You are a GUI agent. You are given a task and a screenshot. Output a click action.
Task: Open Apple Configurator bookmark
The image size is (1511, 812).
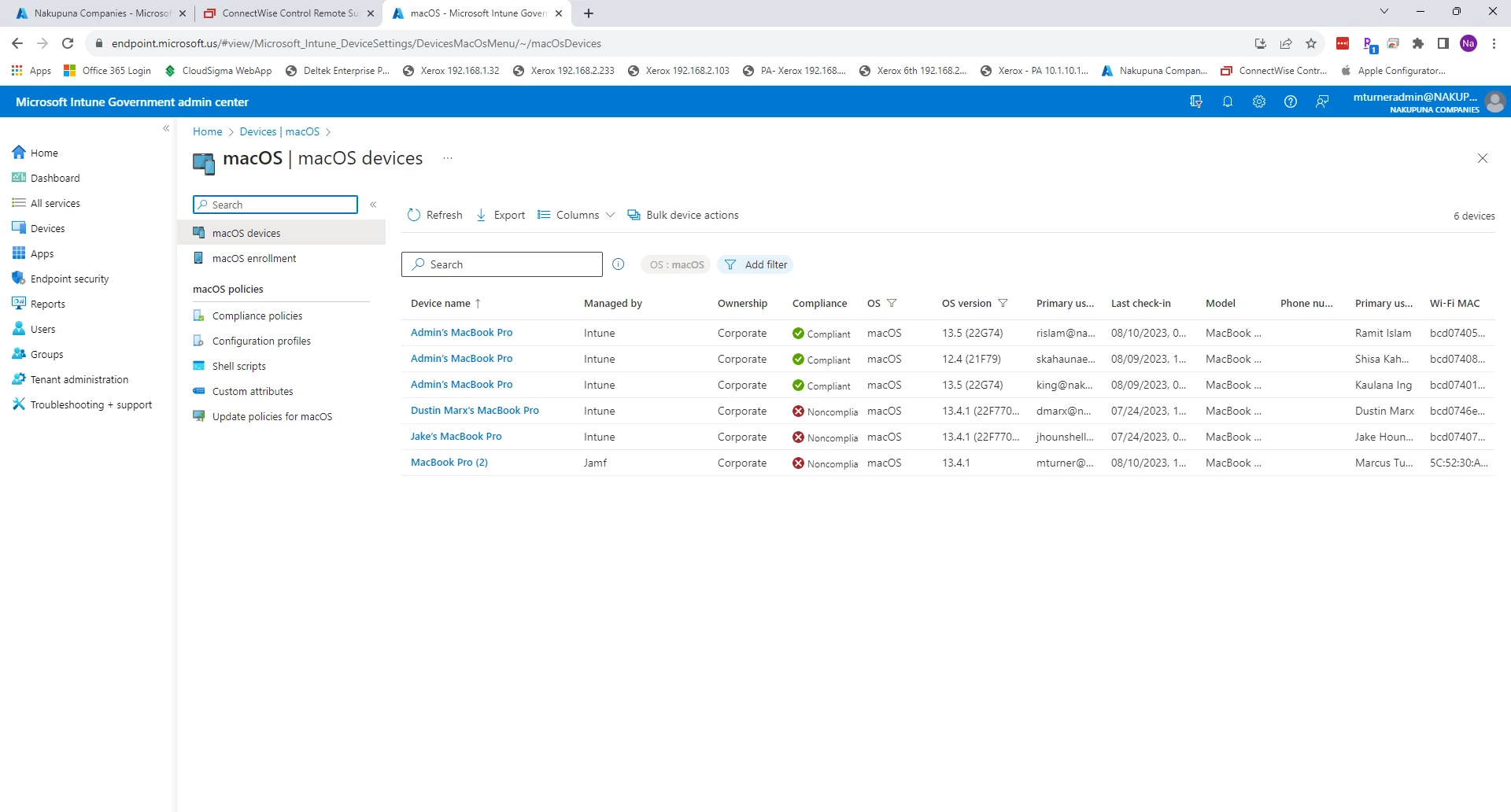[x=1394, y=71]
